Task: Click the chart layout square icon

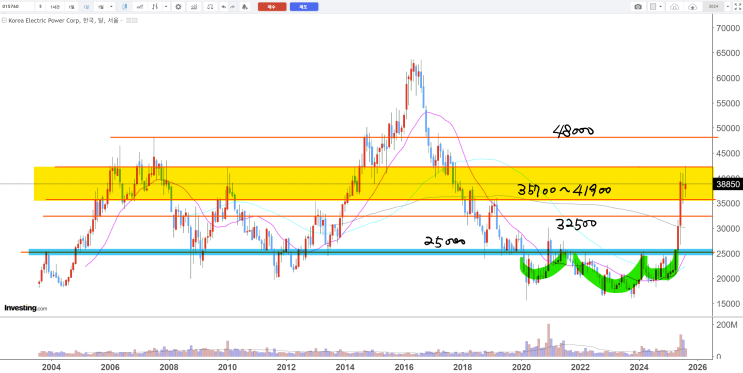Action: 653,7
